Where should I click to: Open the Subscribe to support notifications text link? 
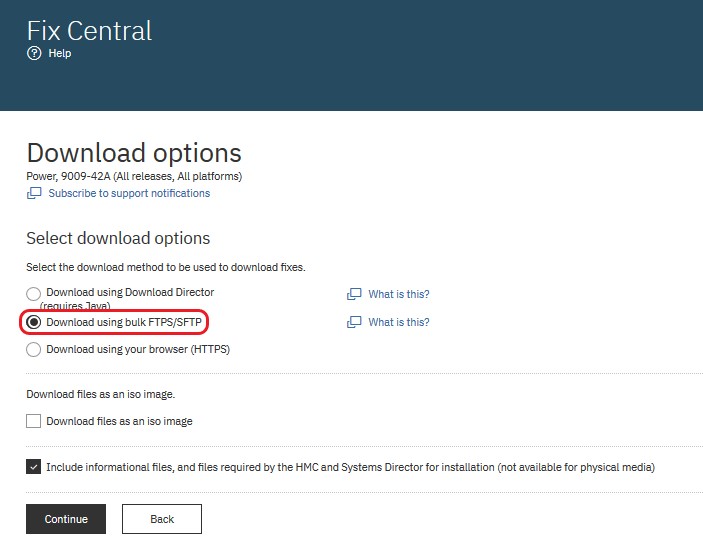pos(129,194)
